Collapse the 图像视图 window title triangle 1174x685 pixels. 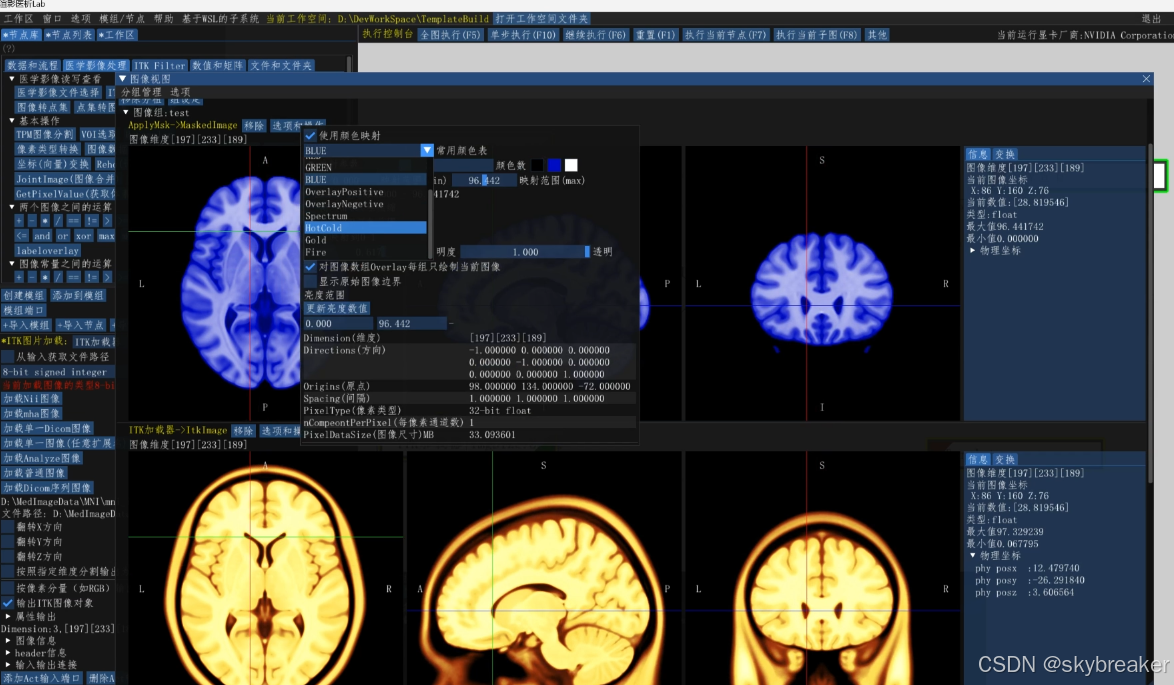pyautogui.click(x=123, y=79)
